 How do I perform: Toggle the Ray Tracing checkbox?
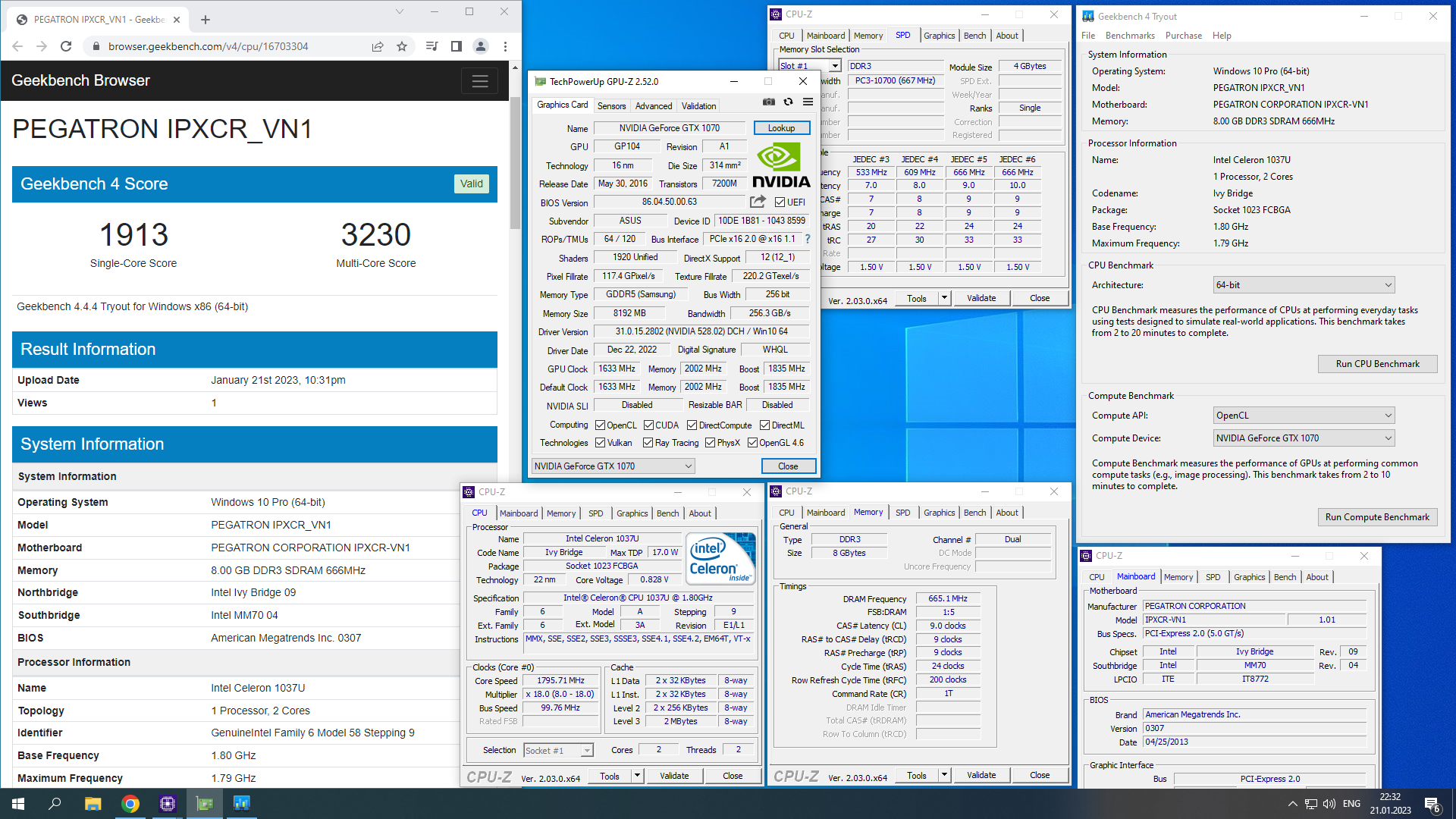point(648,443)
